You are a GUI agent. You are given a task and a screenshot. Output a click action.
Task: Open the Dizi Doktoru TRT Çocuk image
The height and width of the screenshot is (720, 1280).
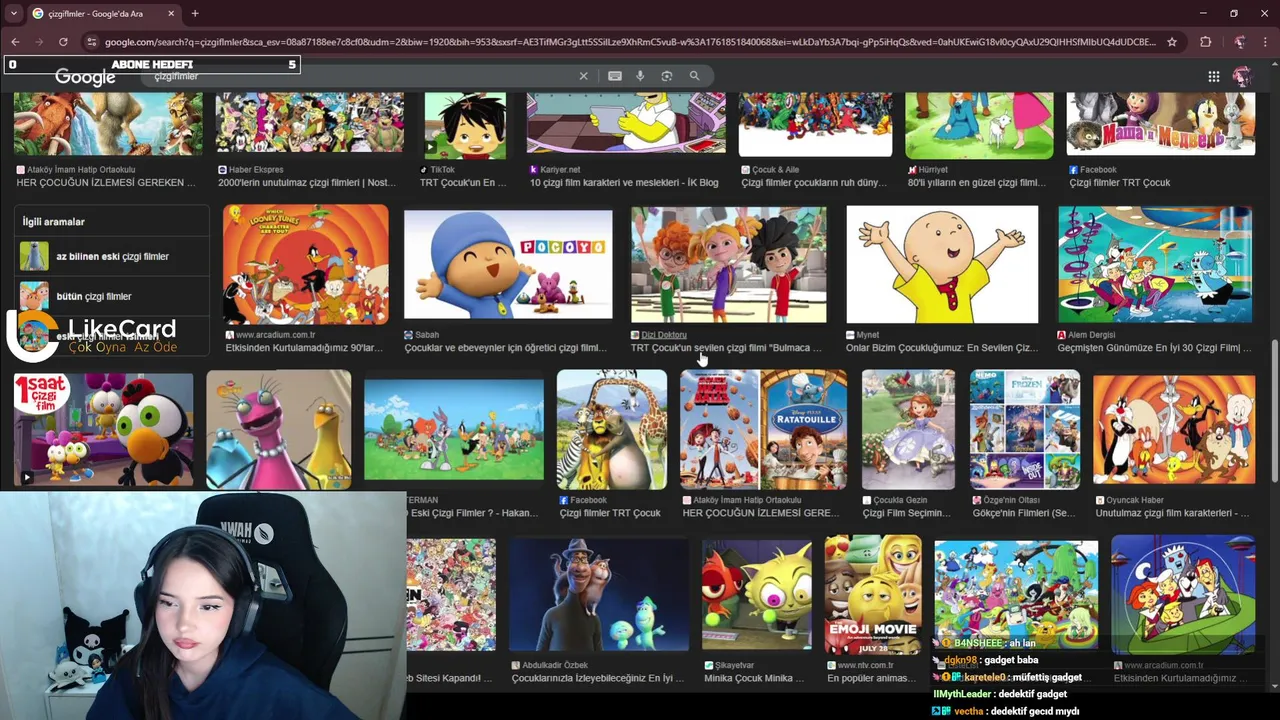pyautogui.click(x=729, y=264)
